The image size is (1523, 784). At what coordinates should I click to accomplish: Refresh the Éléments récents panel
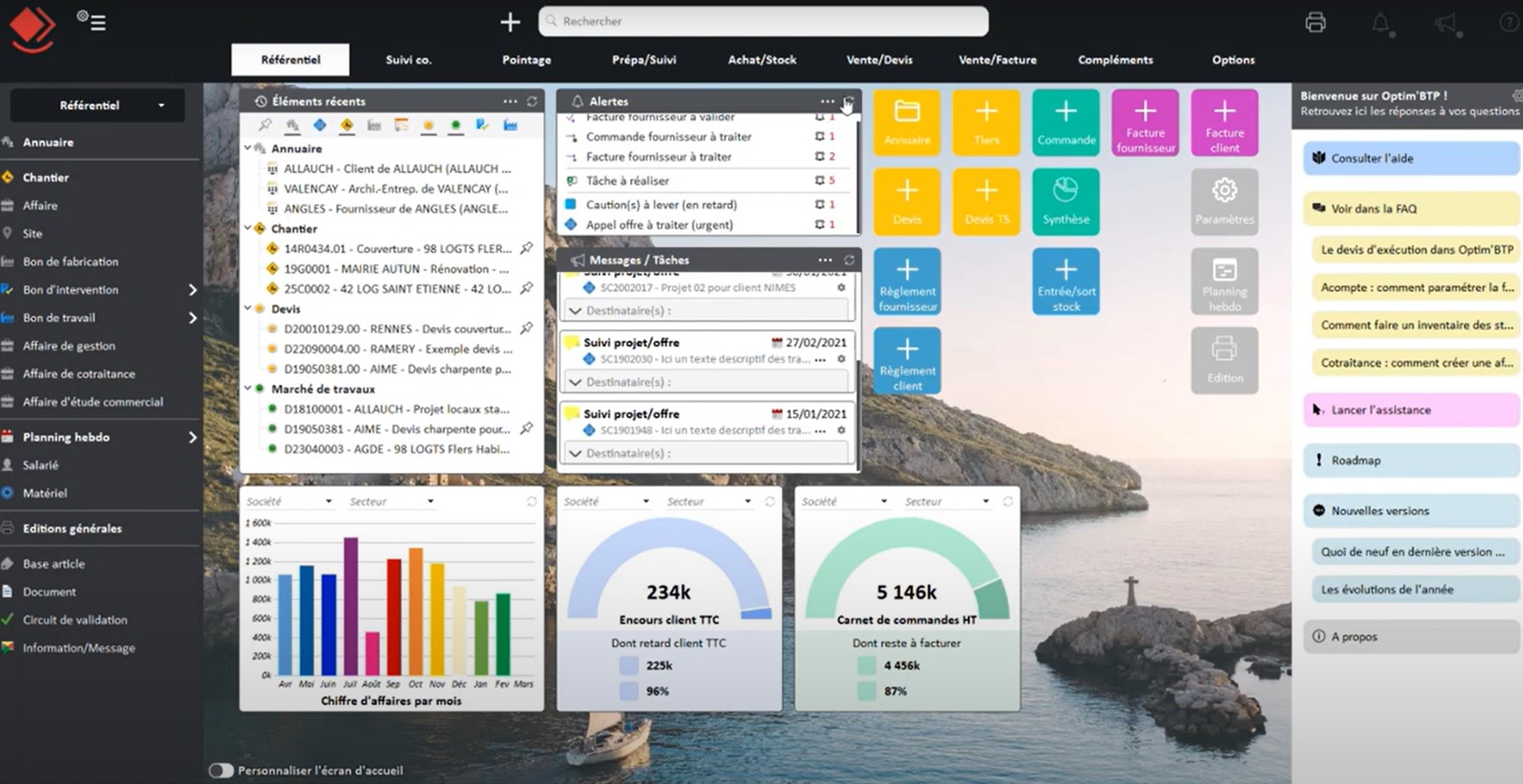coord(532,102)
